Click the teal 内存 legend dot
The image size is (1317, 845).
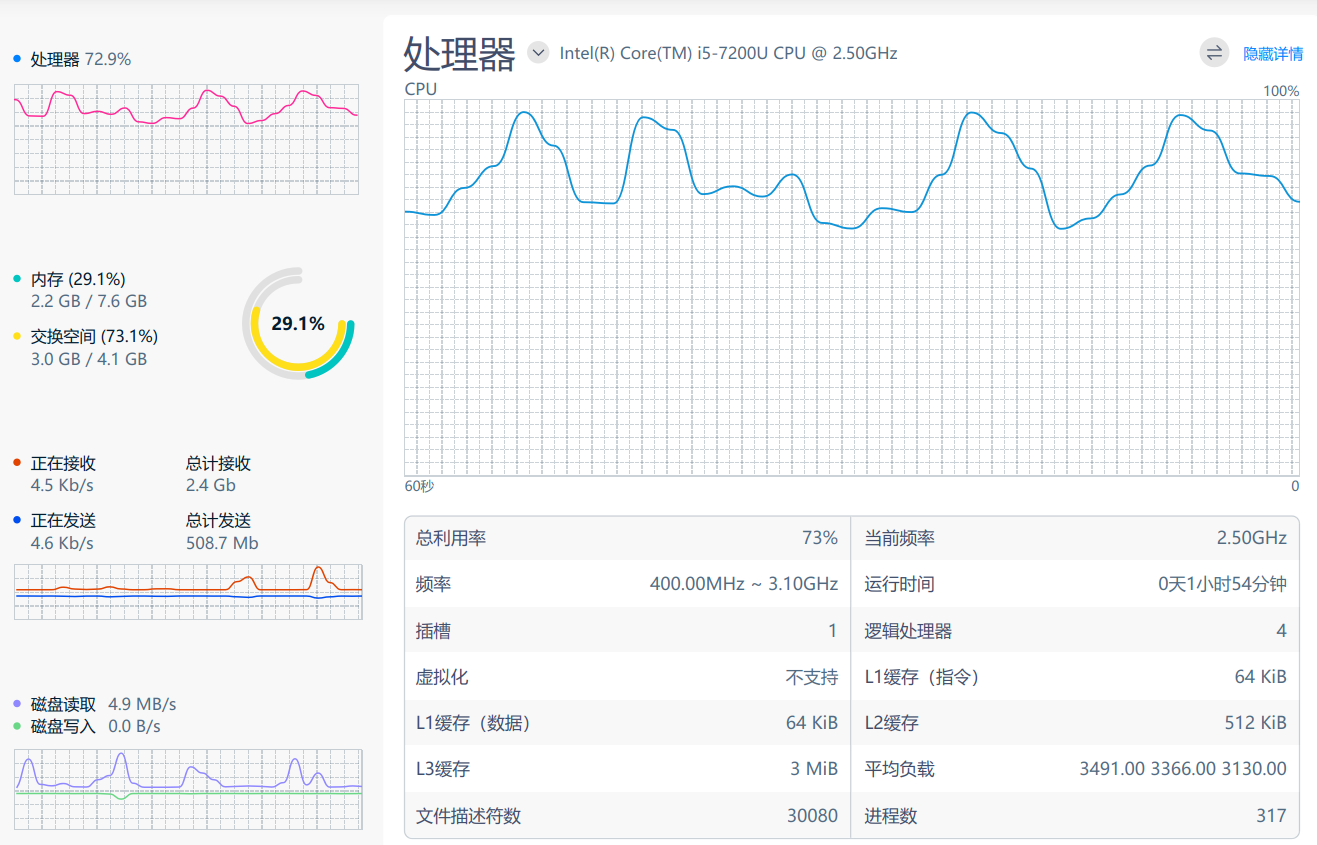click(x=15, y=278)
